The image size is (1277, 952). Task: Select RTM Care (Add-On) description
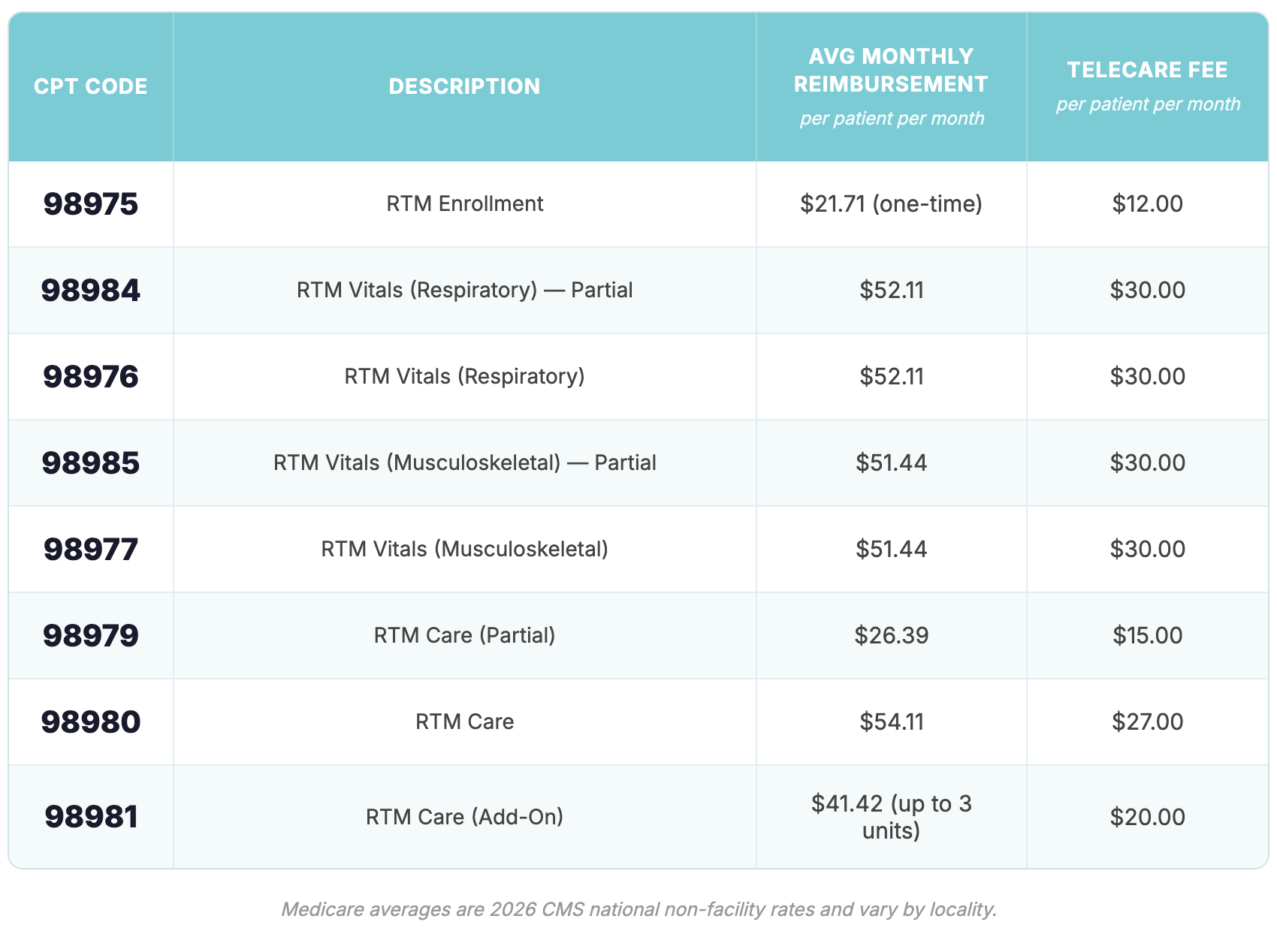pyautogui.click(x=464, y=817)
